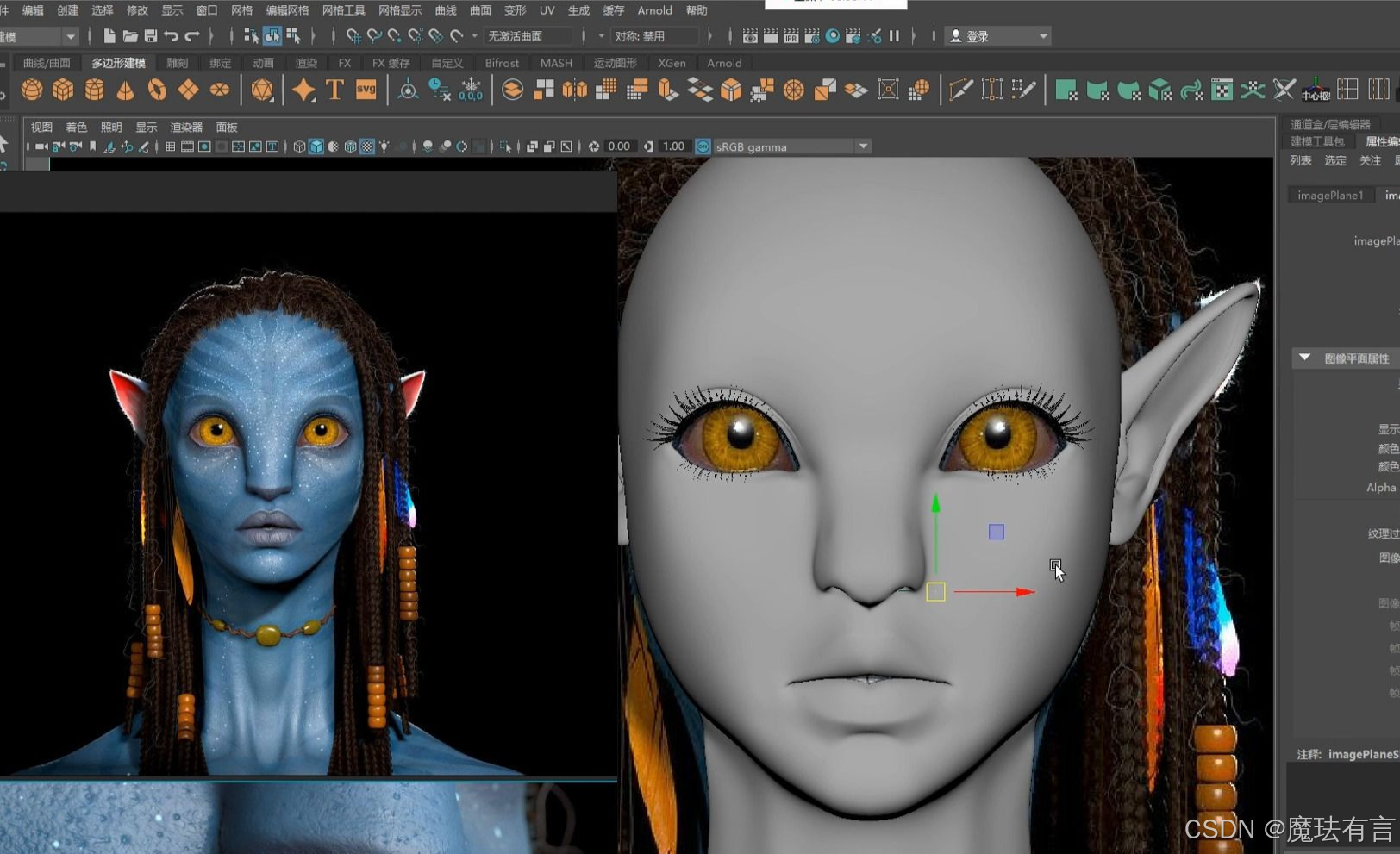
Task: Switch to the MASH shelf tab
Action: (x=556, y=63)
